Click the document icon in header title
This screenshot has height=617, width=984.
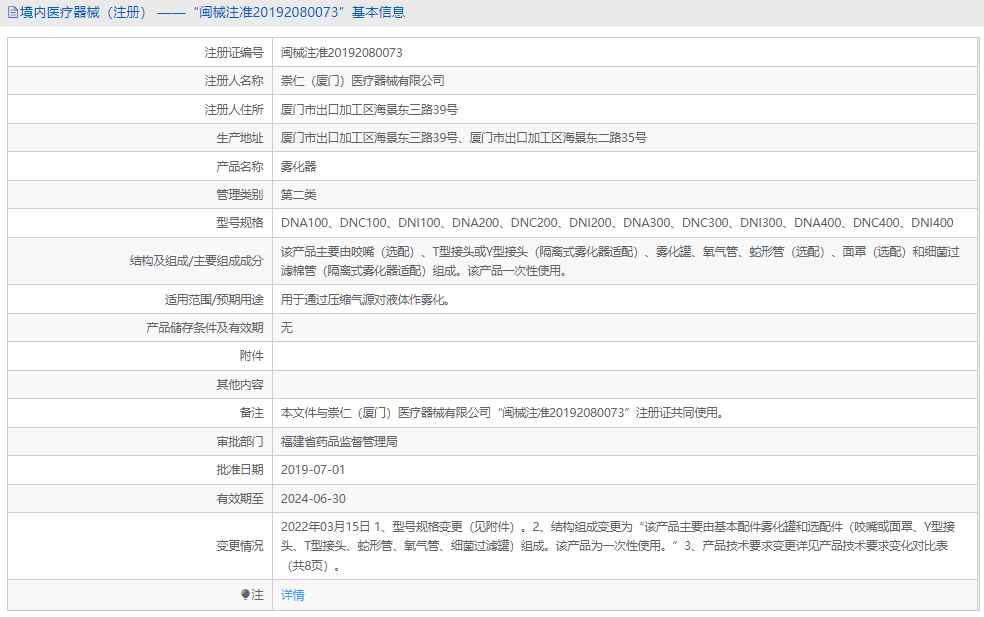12,13
